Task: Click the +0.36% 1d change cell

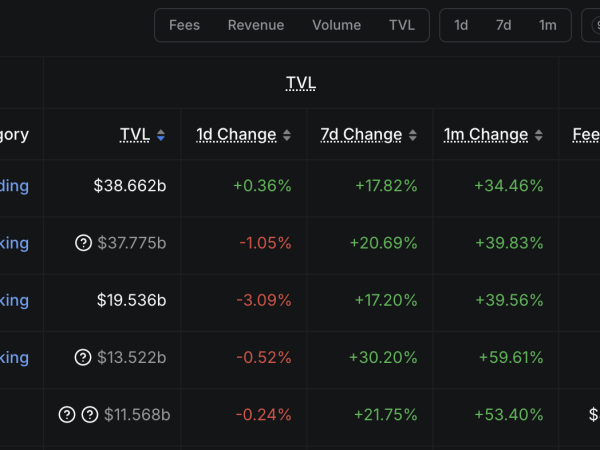Action: 262,186
